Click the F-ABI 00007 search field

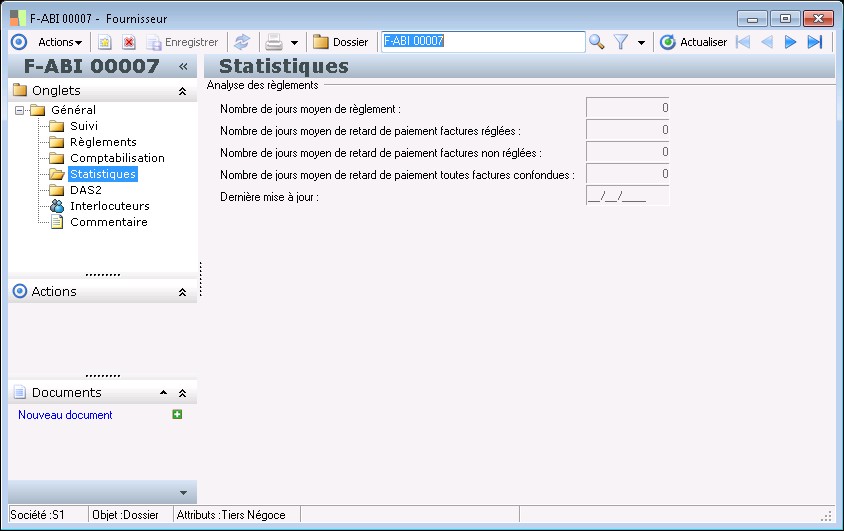[x=483, y=41]
